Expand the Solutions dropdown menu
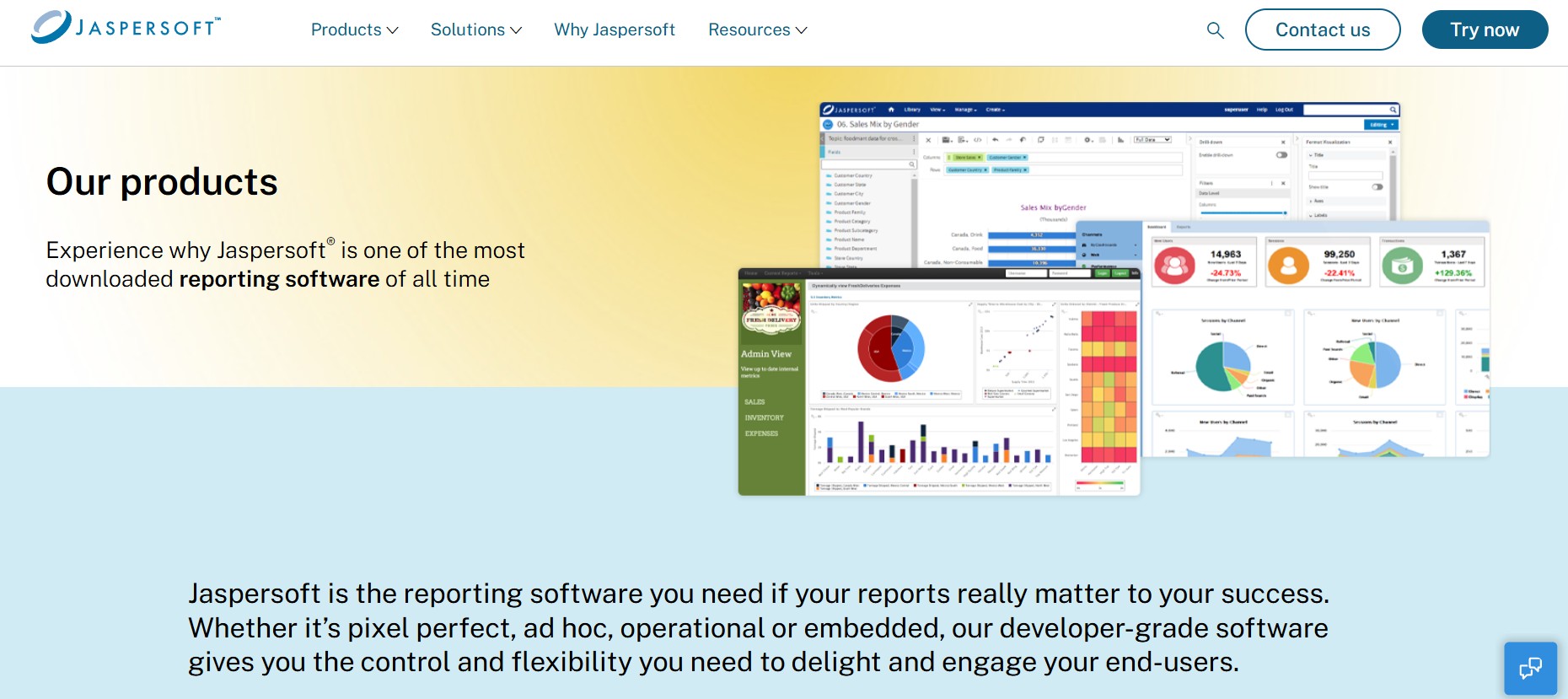 [475, 30]
